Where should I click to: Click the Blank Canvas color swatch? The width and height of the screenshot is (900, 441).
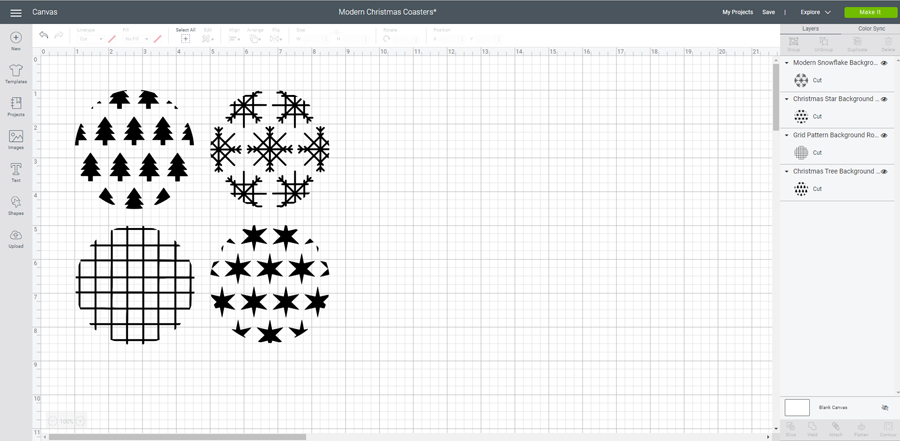797,407
